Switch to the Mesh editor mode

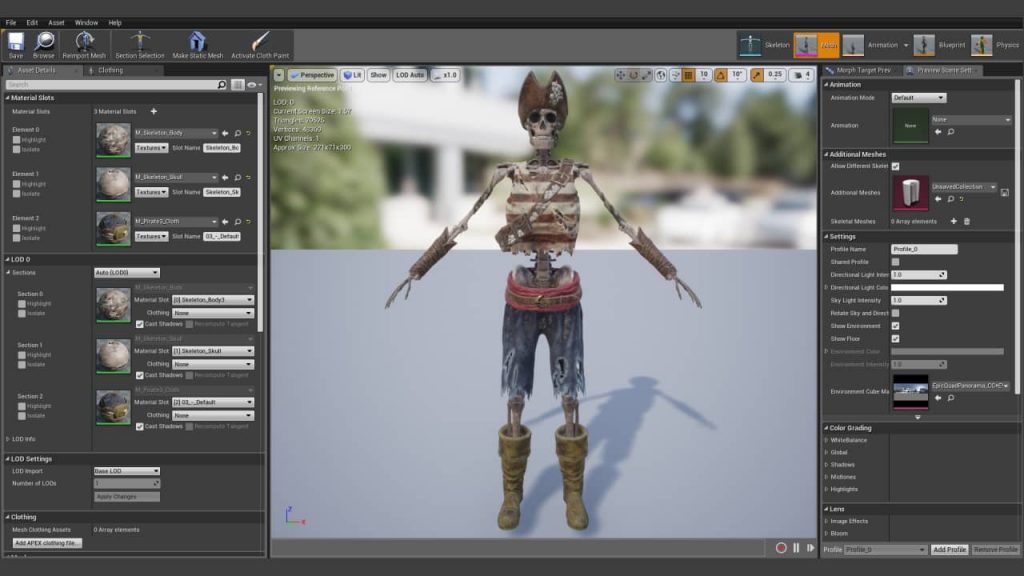click(x=816, y=45)
